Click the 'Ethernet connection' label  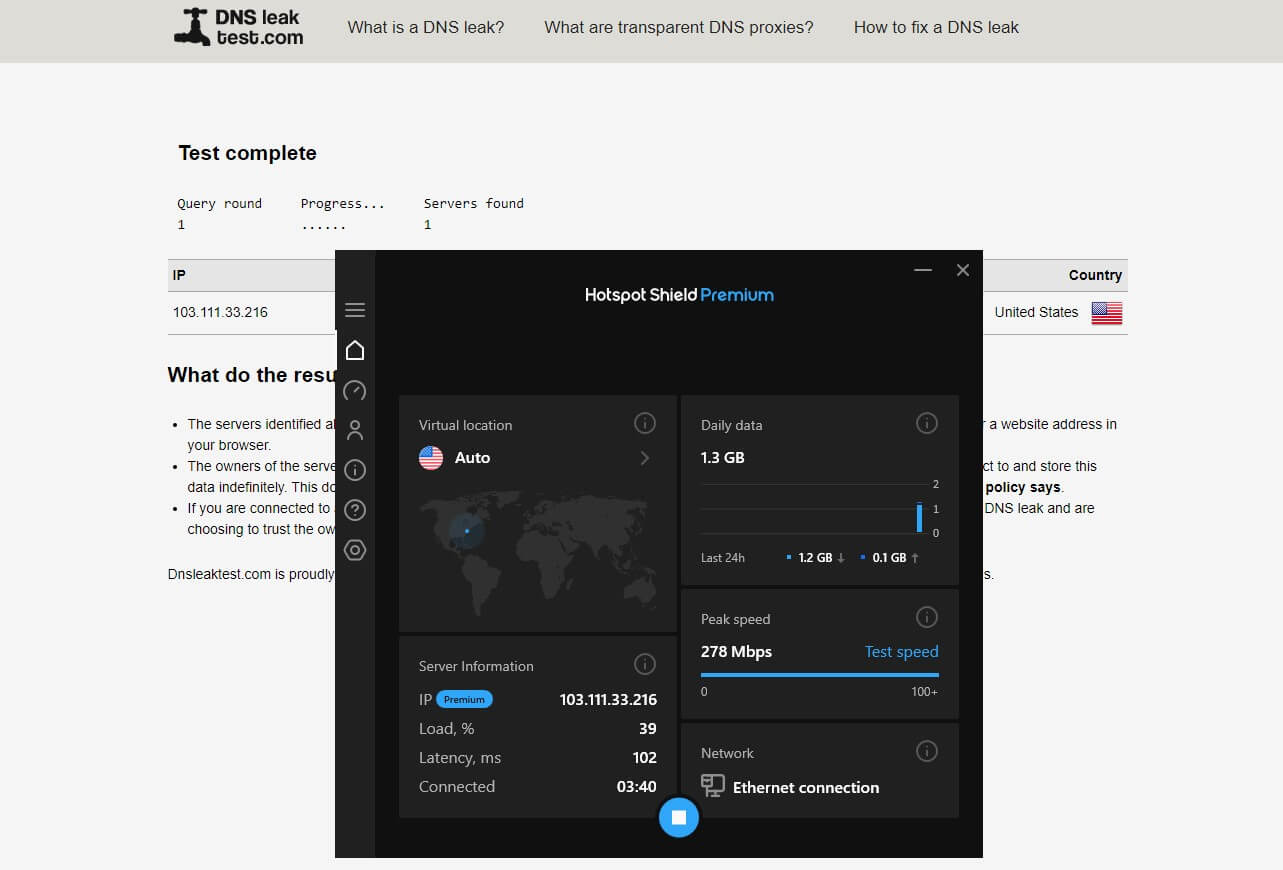[x=806, y=788]
